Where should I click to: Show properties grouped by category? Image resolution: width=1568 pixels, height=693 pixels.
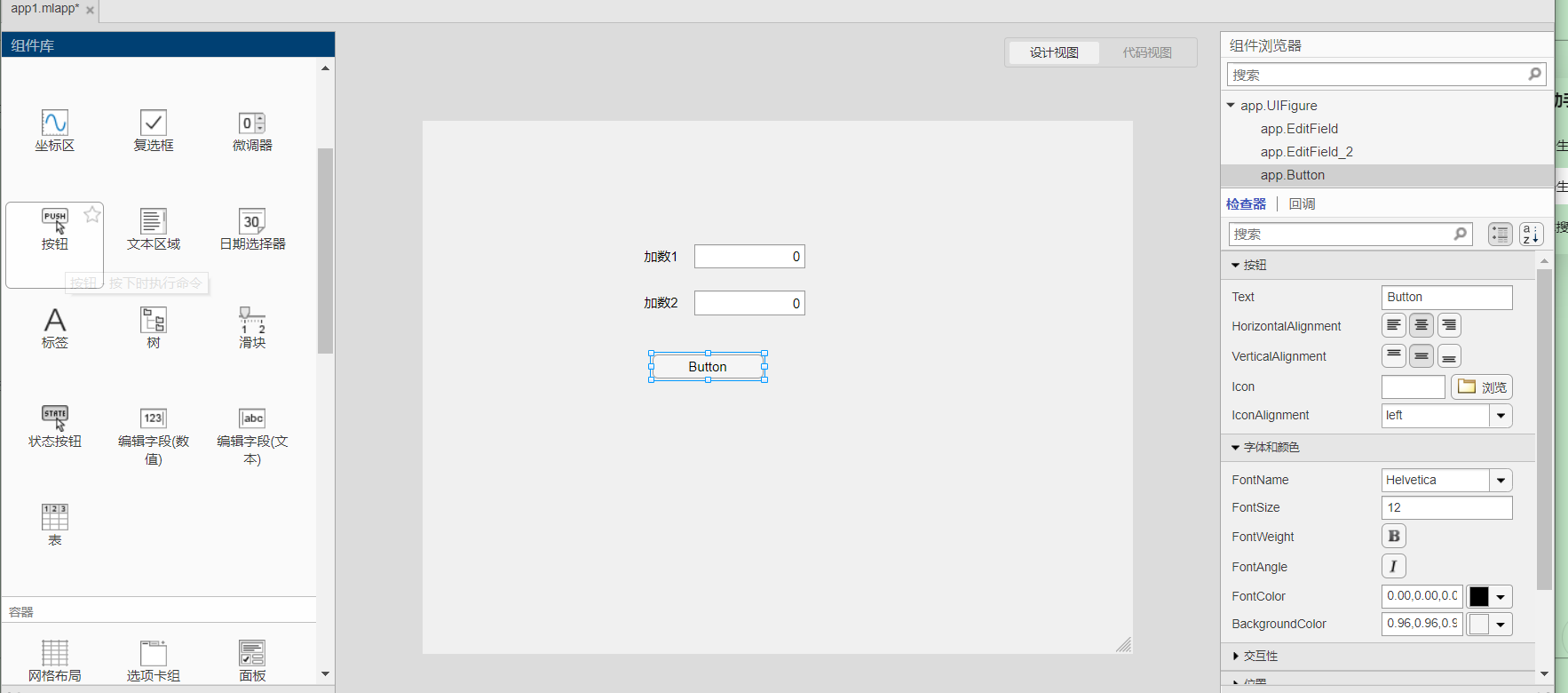(x=1501, y=234)
